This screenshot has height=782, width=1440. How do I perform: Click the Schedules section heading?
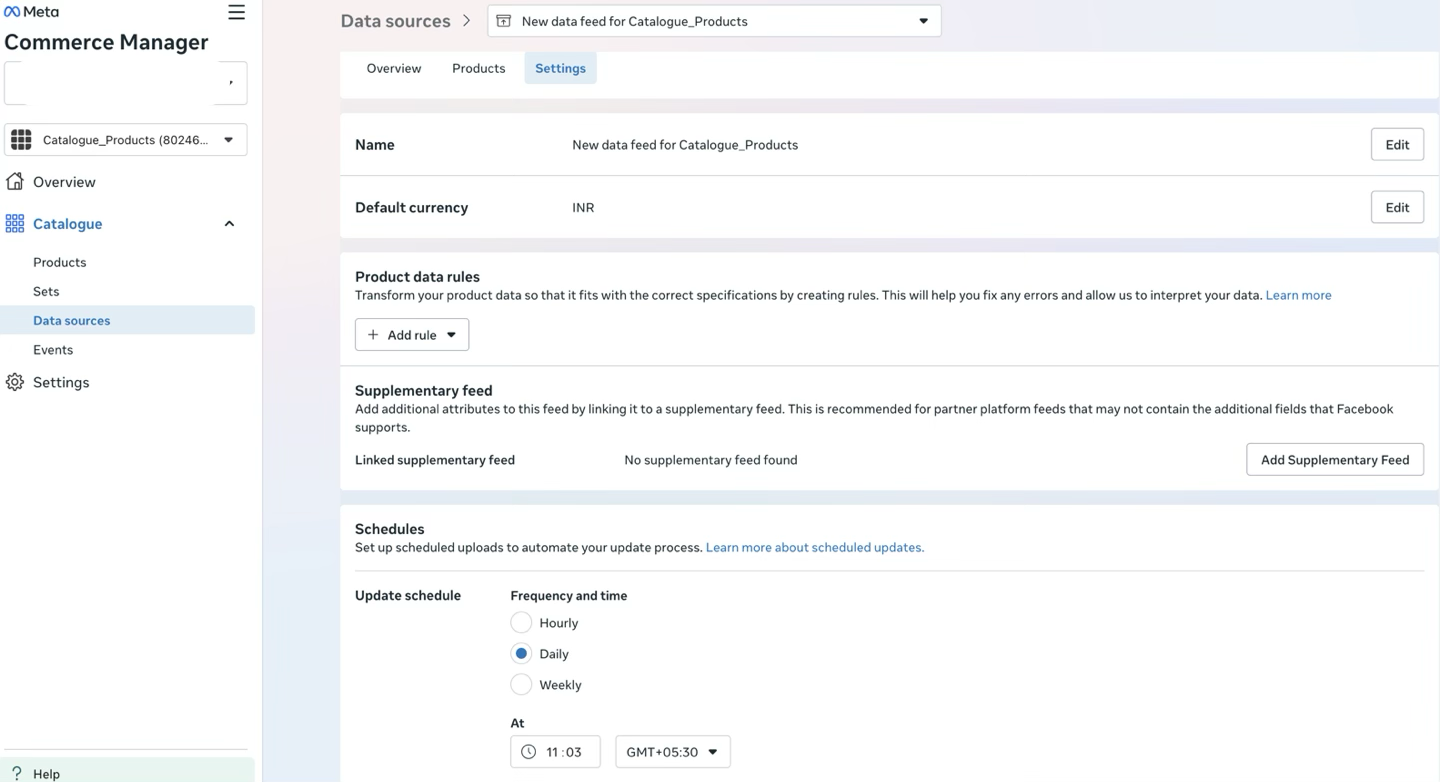(390, 529)
